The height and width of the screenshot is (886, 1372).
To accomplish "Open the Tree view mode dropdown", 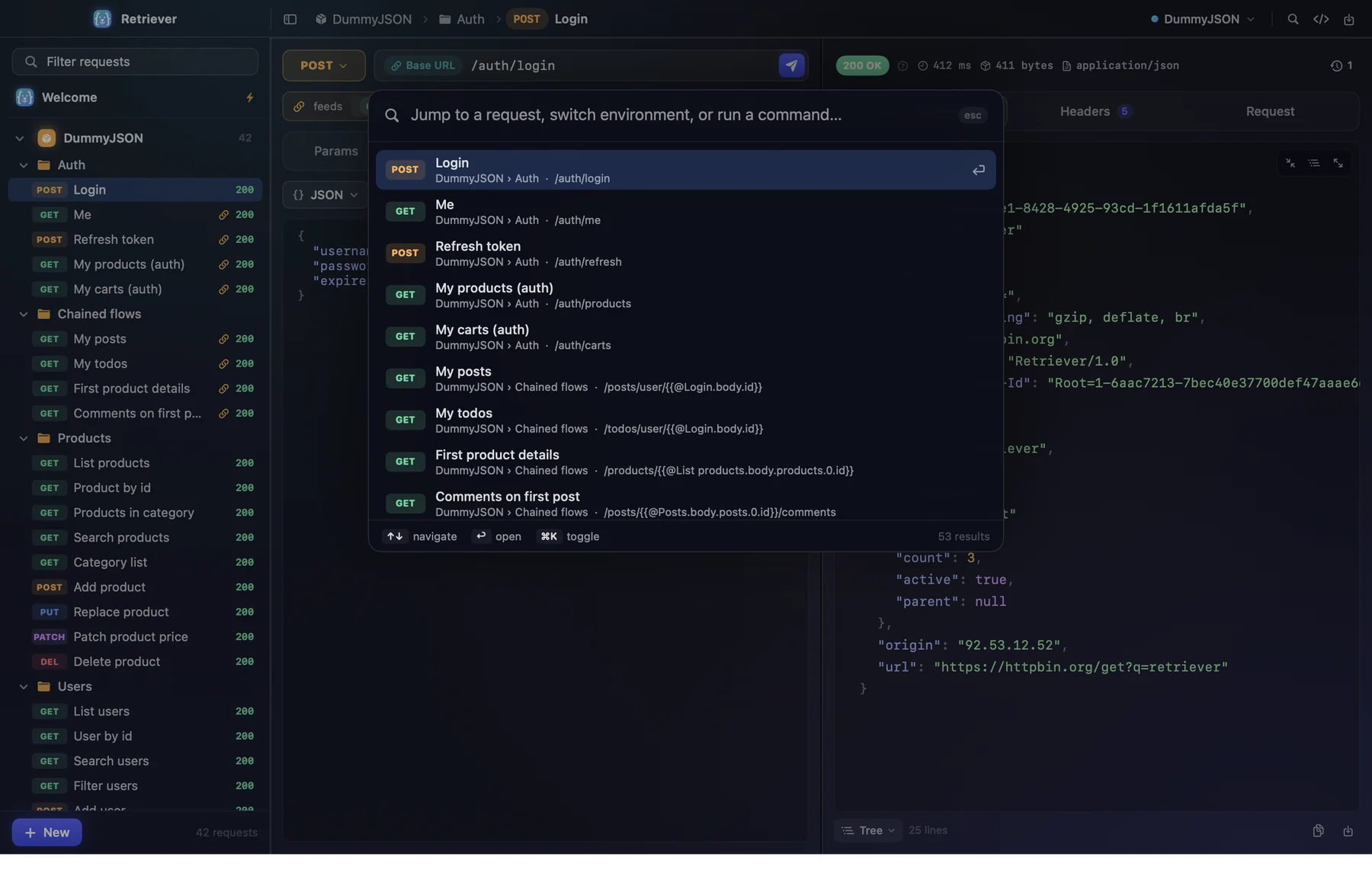I will (867, 831).
